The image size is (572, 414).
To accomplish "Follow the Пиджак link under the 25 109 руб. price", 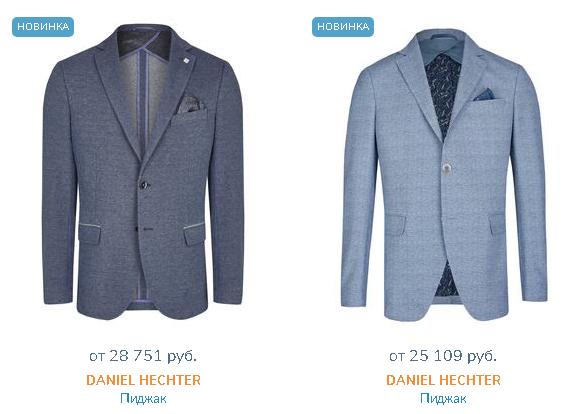I will (443, 398).
